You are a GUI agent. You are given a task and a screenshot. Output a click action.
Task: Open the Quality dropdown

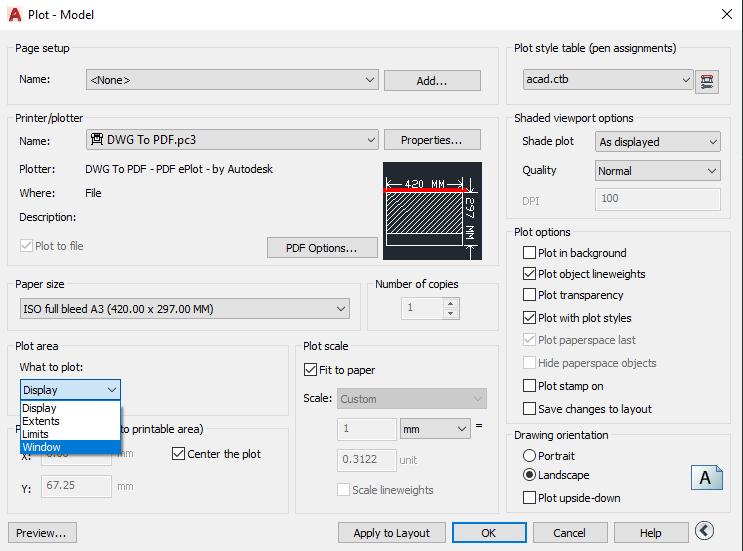[658, 171]
